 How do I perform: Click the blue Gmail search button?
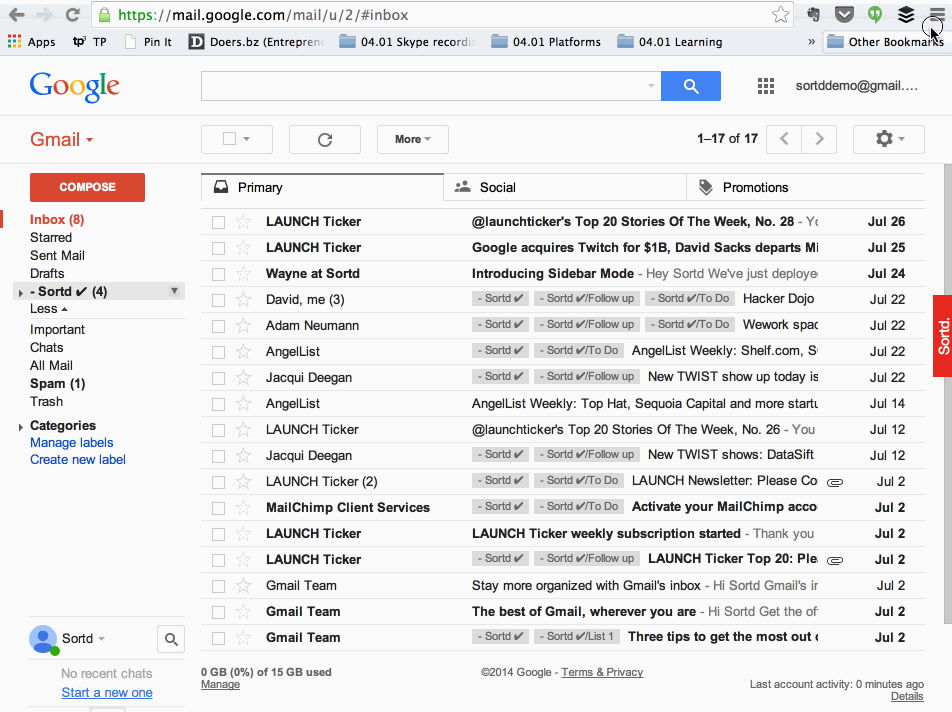click(x=690, y=86)
